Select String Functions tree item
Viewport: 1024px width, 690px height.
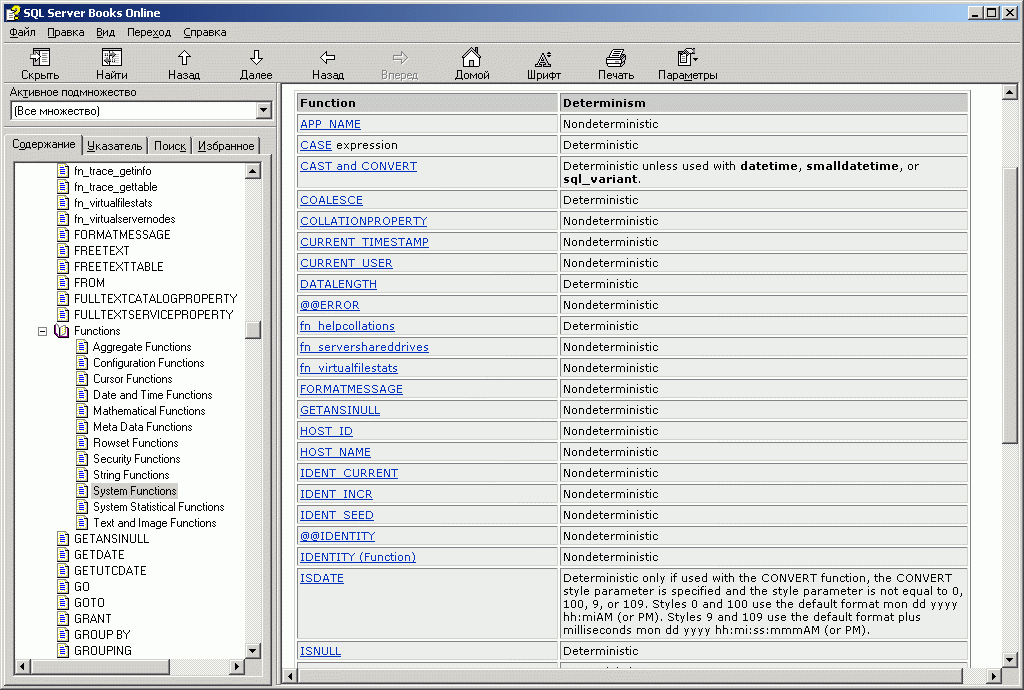pyautogui.click(x=131, y=475)
